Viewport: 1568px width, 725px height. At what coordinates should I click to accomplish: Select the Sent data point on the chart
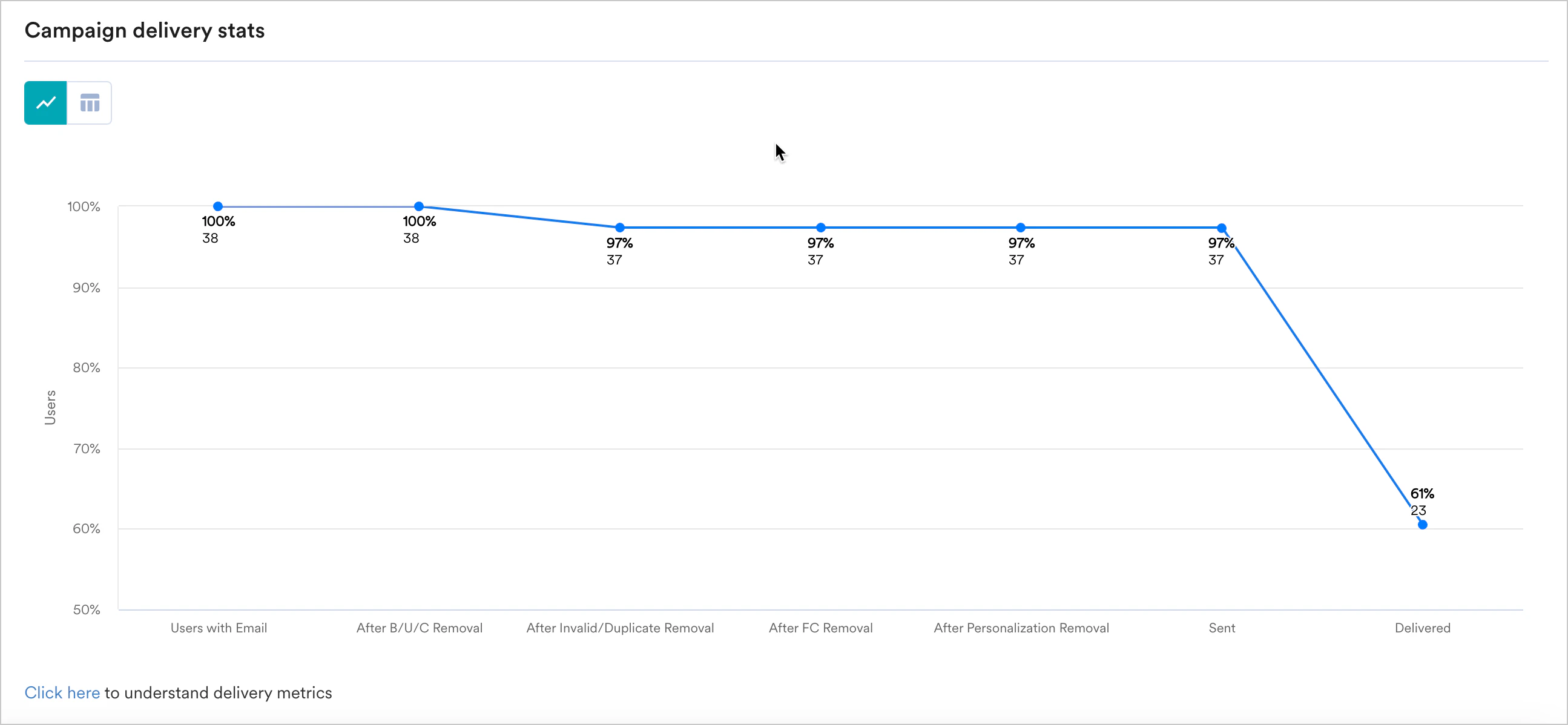[x=1222, y=228]
